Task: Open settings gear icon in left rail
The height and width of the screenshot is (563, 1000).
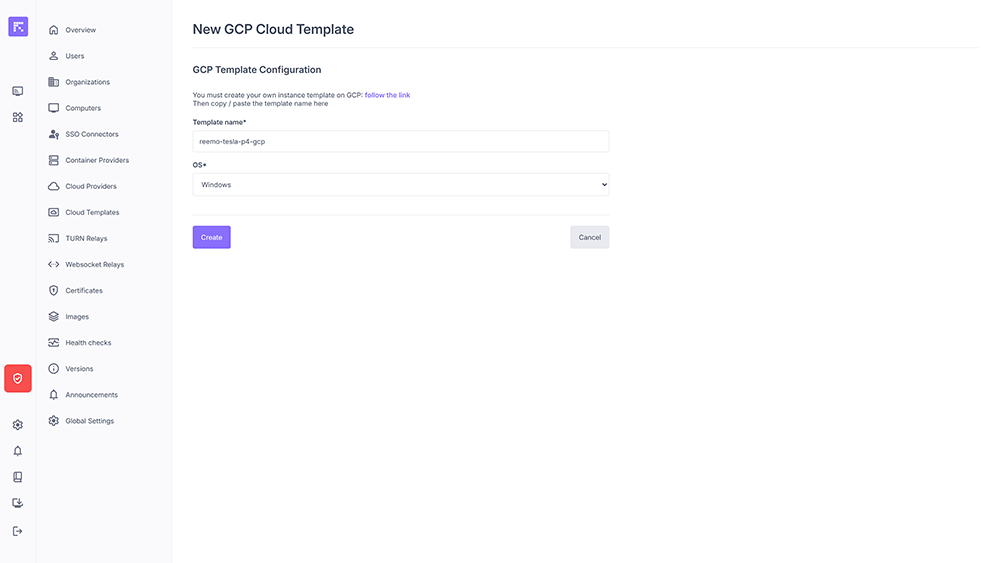Action: [18, 425]
